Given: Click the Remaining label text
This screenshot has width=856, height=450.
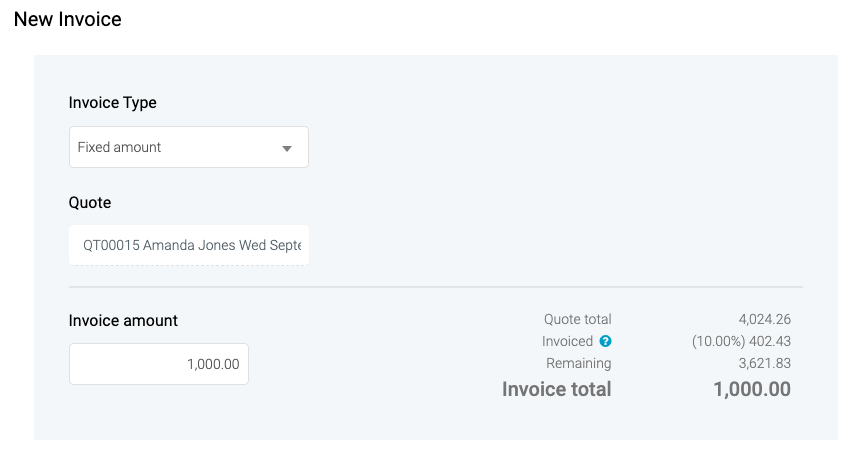Looking at the screenshot, I should [x=578, y=363].
